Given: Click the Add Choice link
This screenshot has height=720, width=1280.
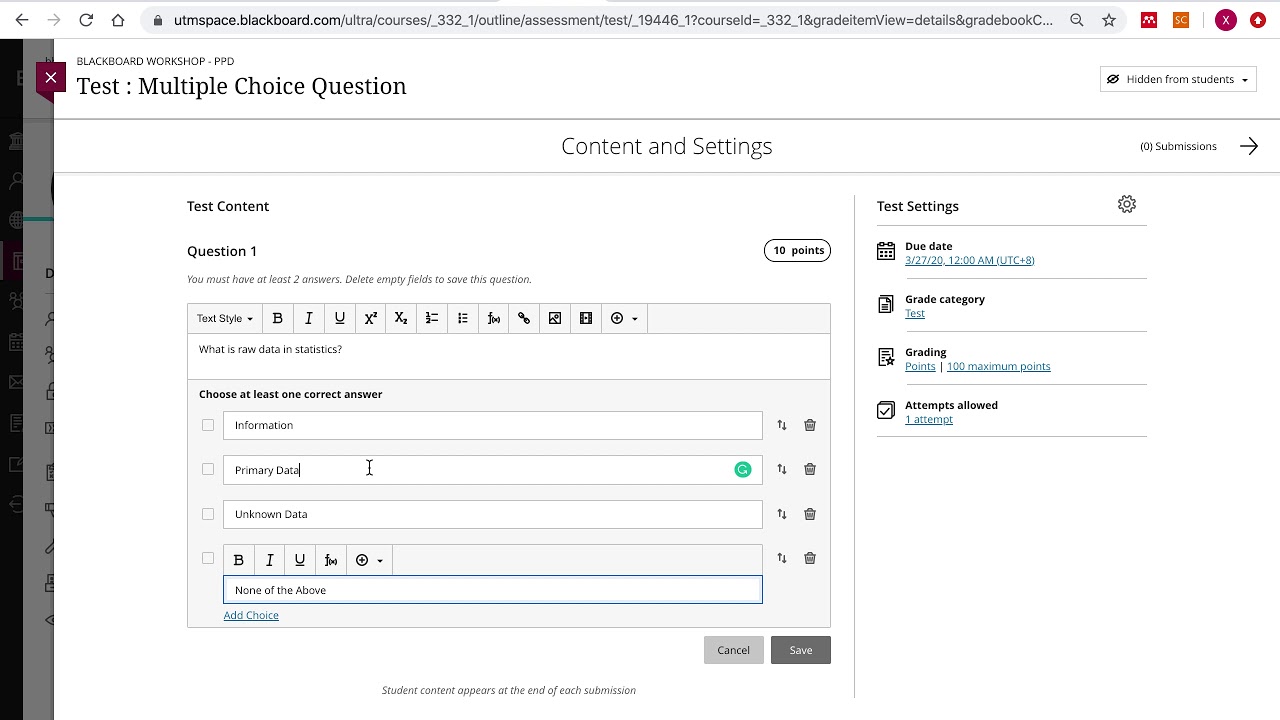Looking at the screenshot, I should pyautogui.click(x=251, y=615).
